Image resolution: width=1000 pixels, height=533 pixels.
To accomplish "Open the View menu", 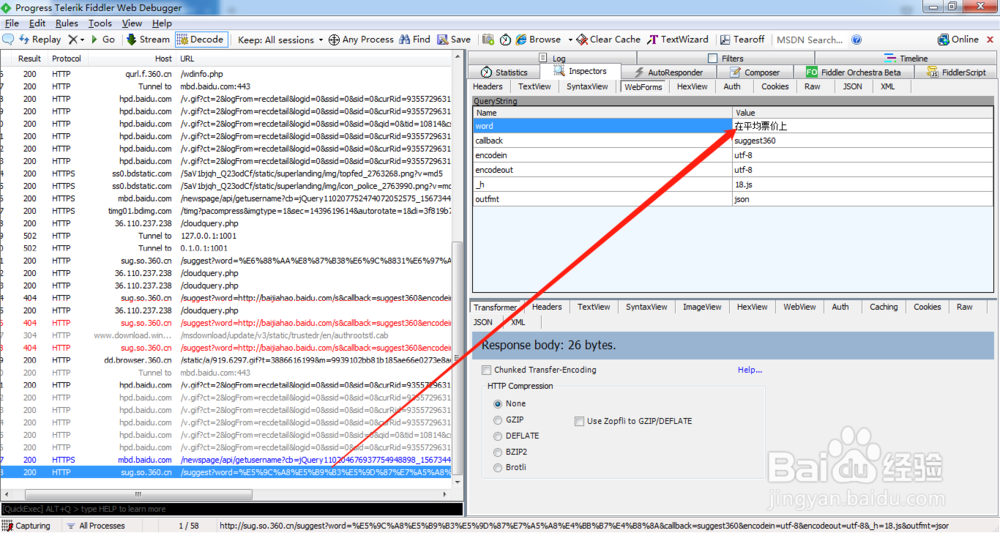I will coord(132,23).
